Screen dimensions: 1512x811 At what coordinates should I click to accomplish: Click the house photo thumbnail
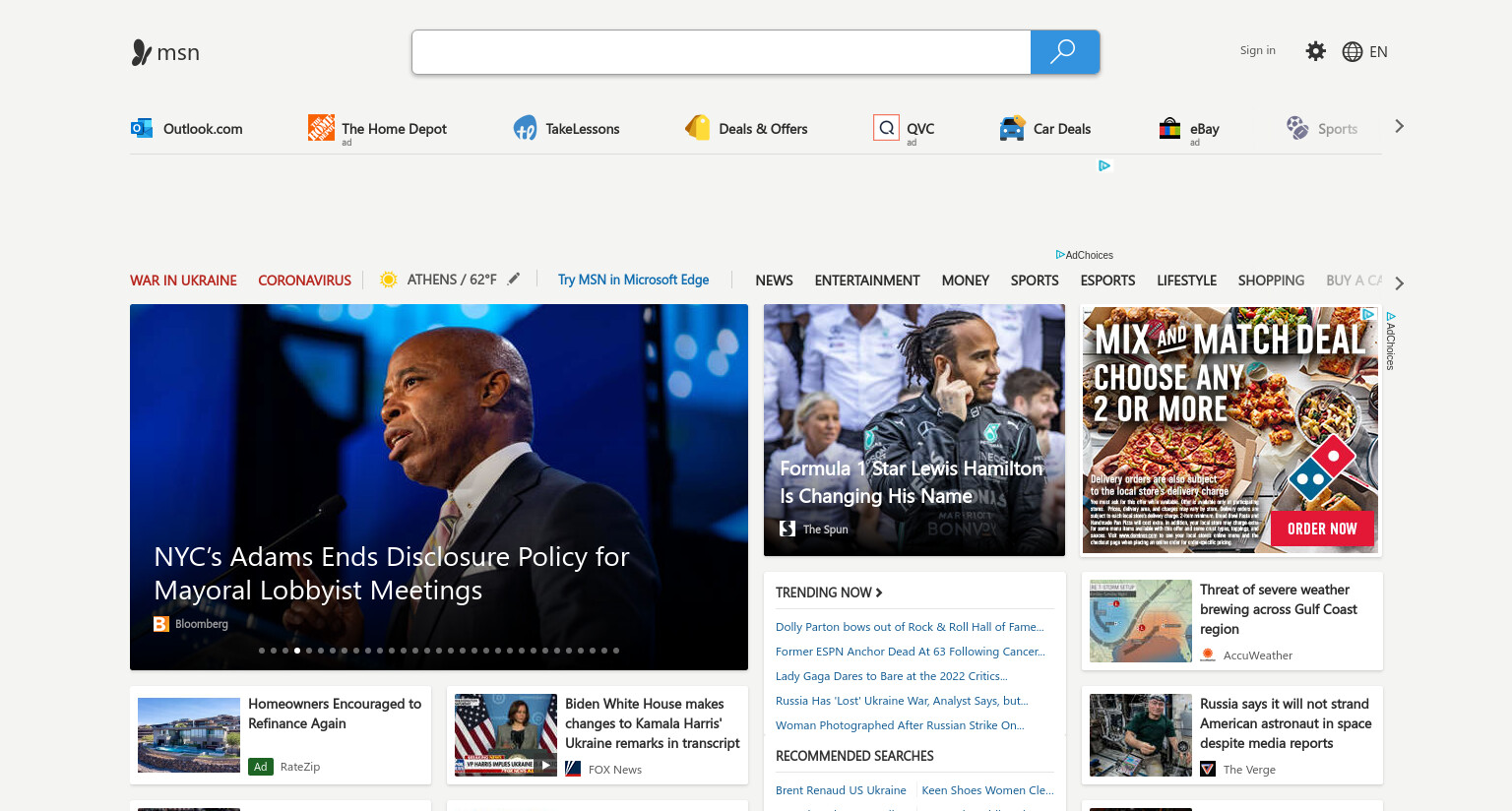[x=189, y=735]
